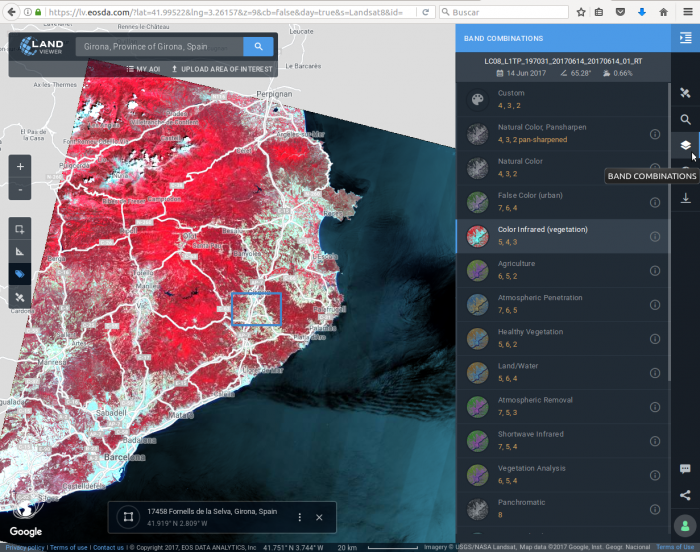Show info for Atmospheric Removal
The width and height of the screenshot is (700, 552).
click(655, 407)
